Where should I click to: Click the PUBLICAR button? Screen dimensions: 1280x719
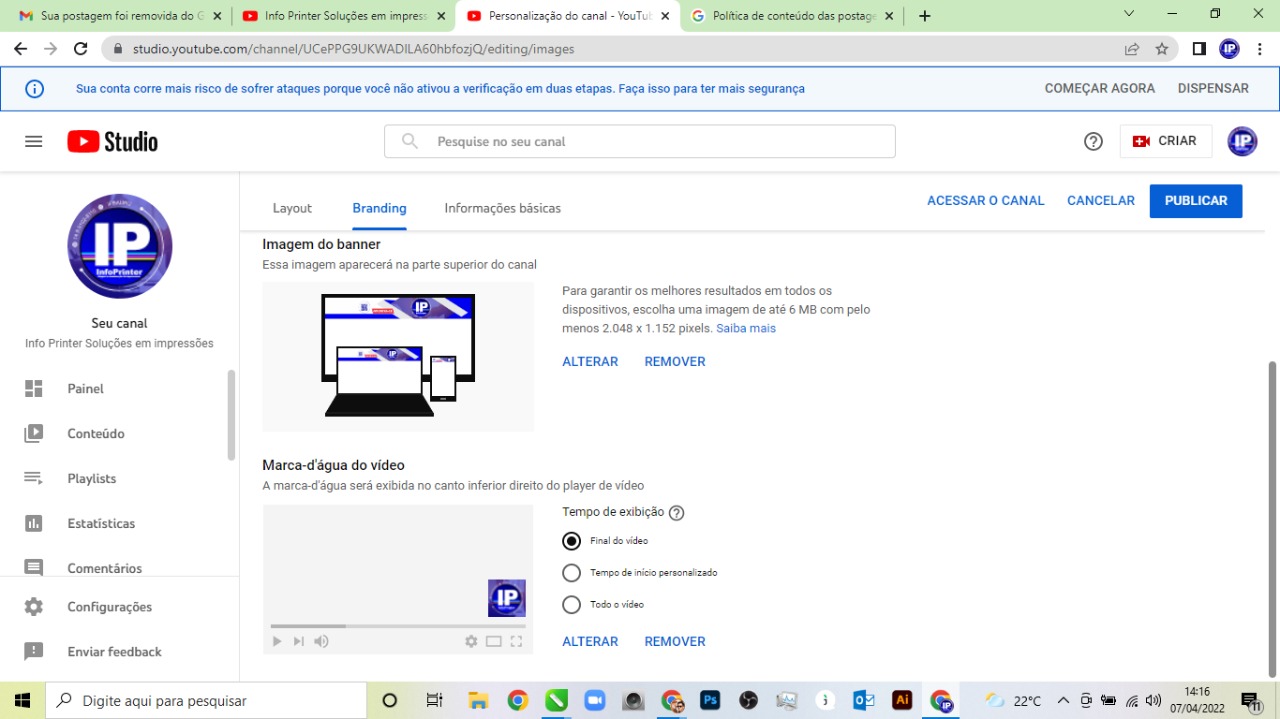(x=1195, y=201)
